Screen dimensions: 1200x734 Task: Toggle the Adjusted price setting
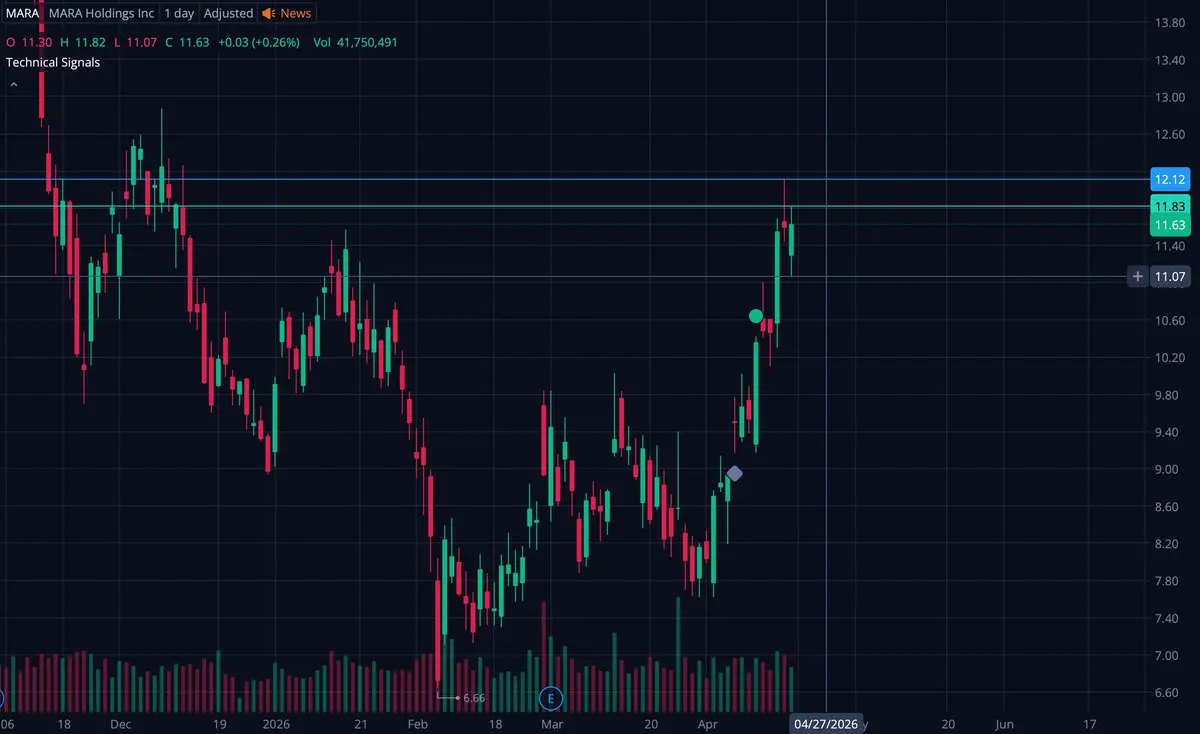point(228,13)
